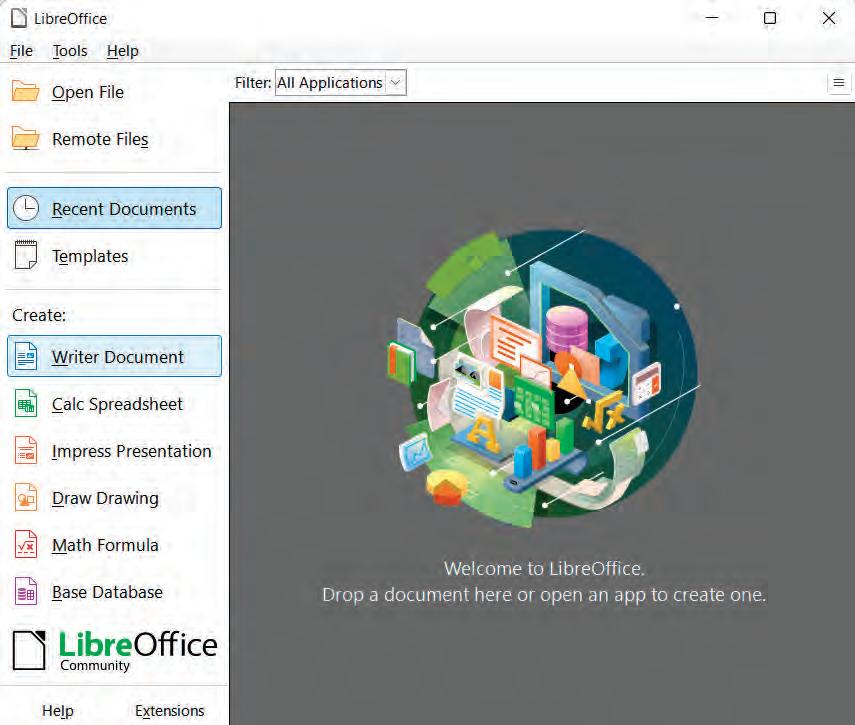Click the Base Database icon
This screenshot has height=725, width=855.
click(26, 592)
